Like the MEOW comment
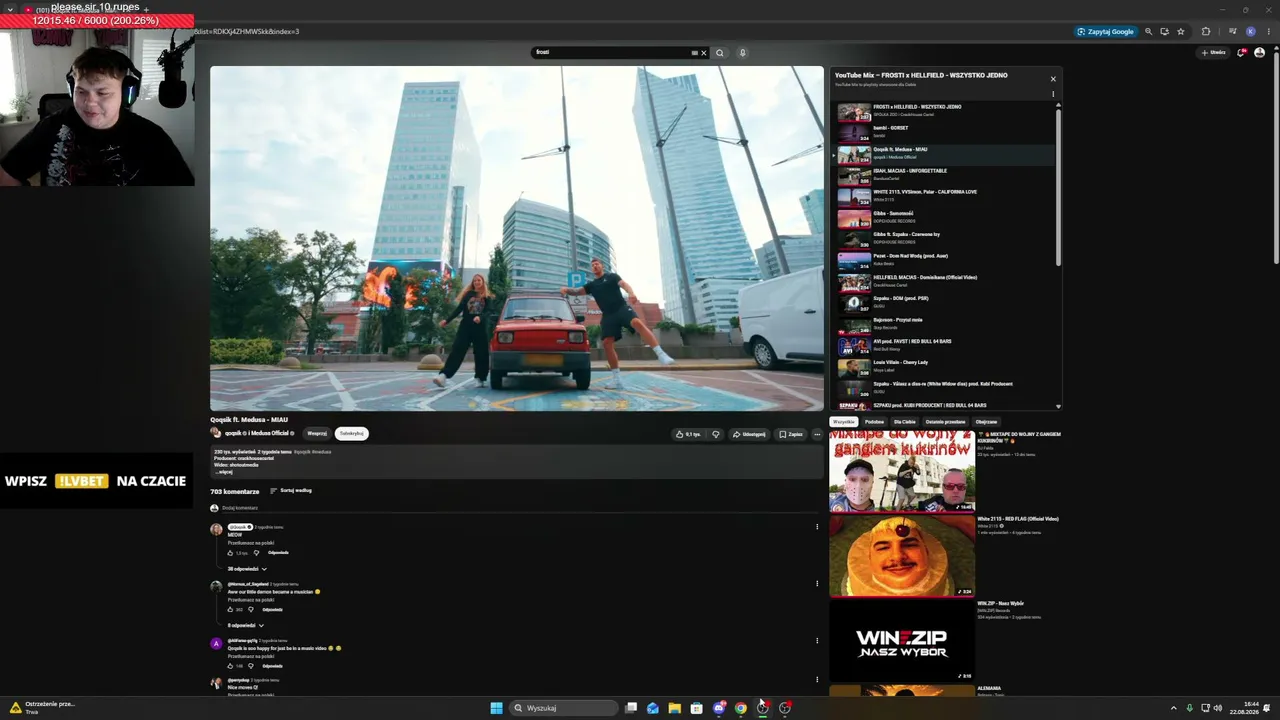 (x=231, y=553)
